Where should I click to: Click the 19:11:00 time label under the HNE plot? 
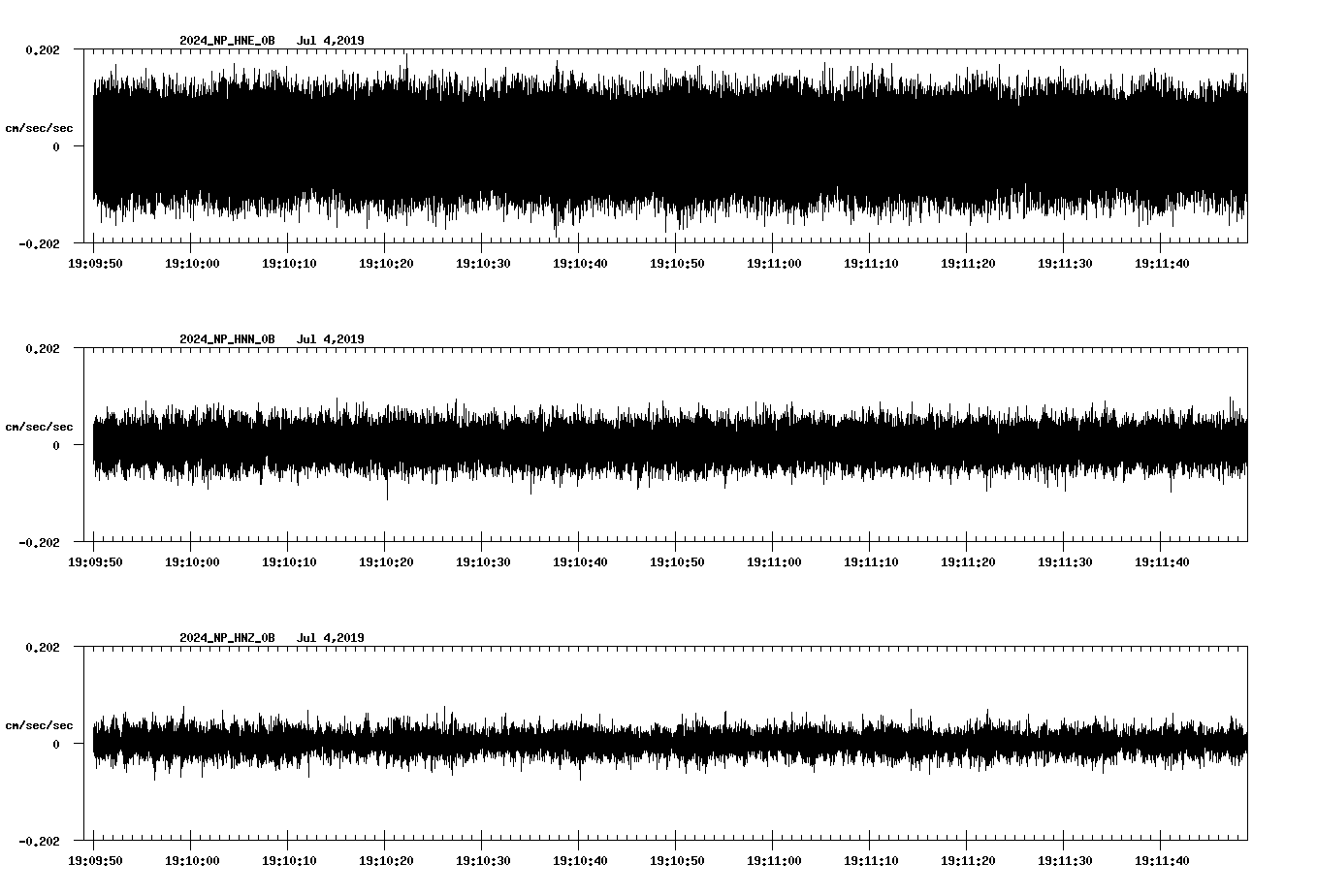[774, 263]
